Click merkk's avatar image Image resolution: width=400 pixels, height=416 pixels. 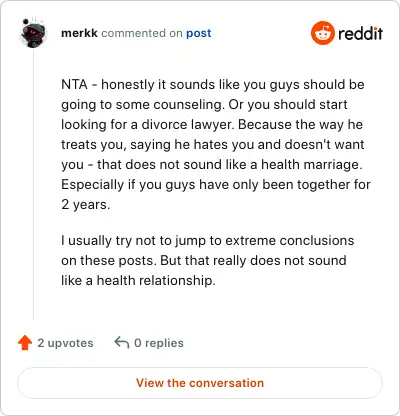pyautogui.click(x=33, y=33)
